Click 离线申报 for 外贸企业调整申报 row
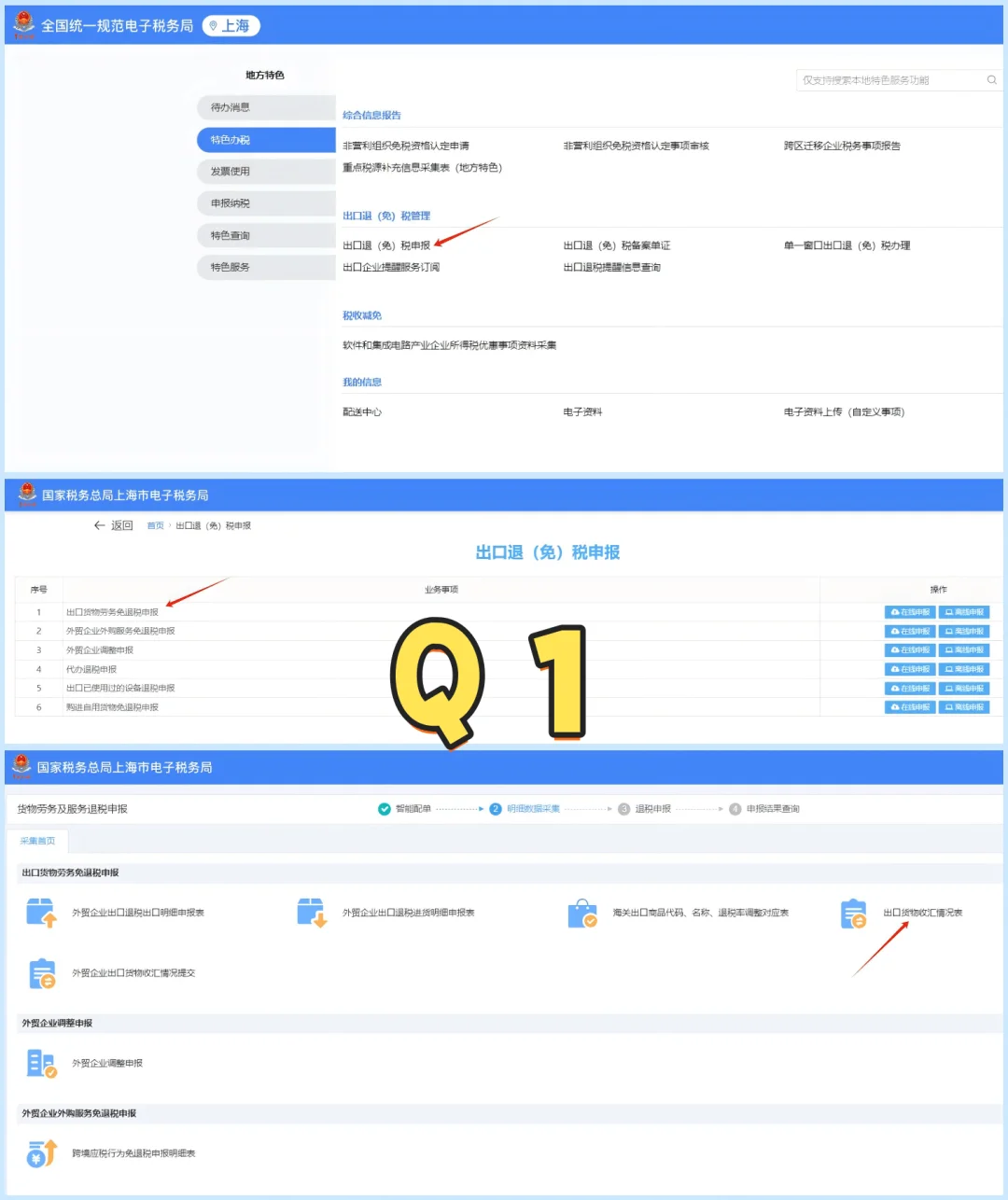 tap(964, 650)
